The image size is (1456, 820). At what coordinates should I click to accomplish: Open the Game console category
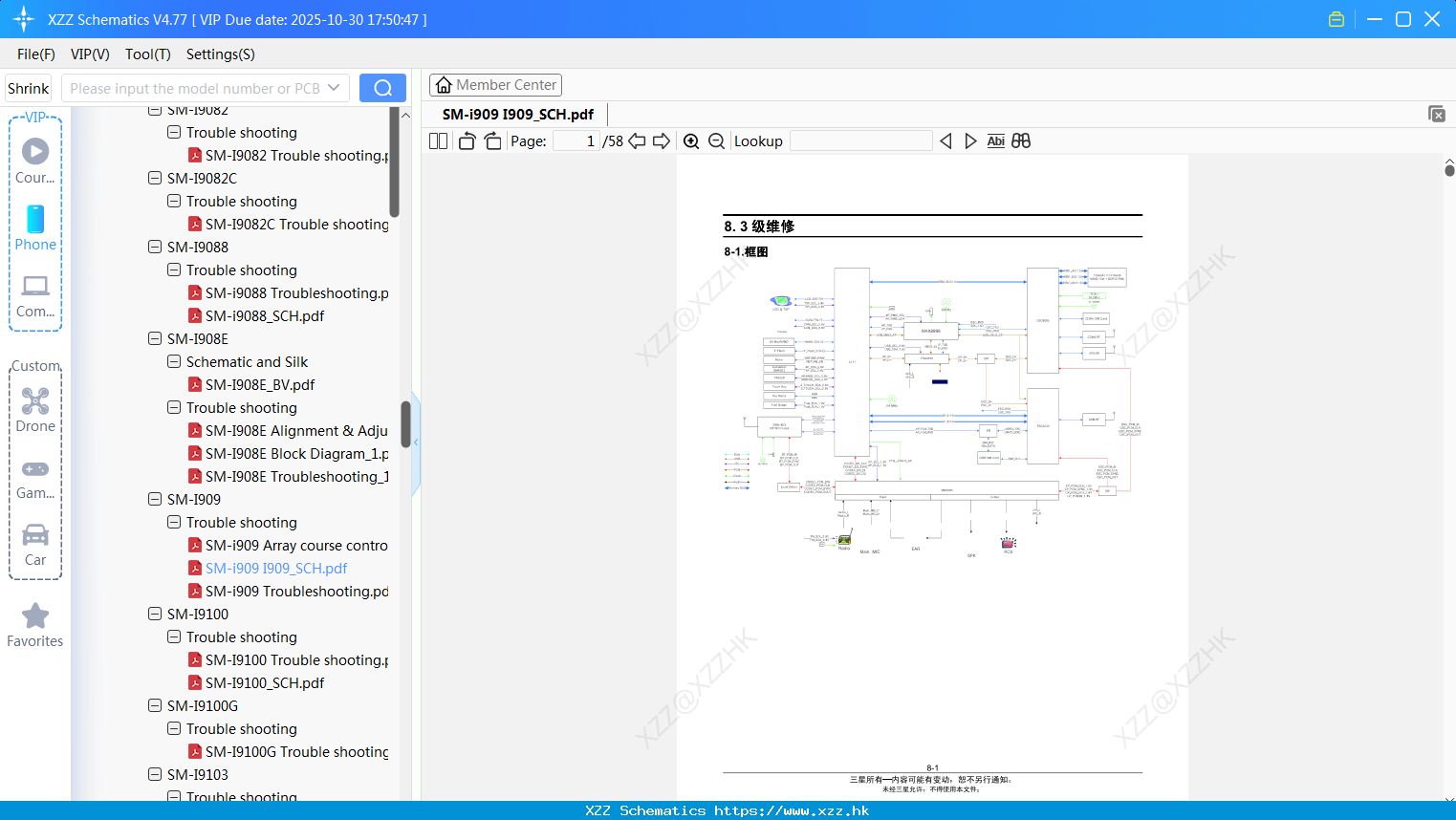[35, 479]
